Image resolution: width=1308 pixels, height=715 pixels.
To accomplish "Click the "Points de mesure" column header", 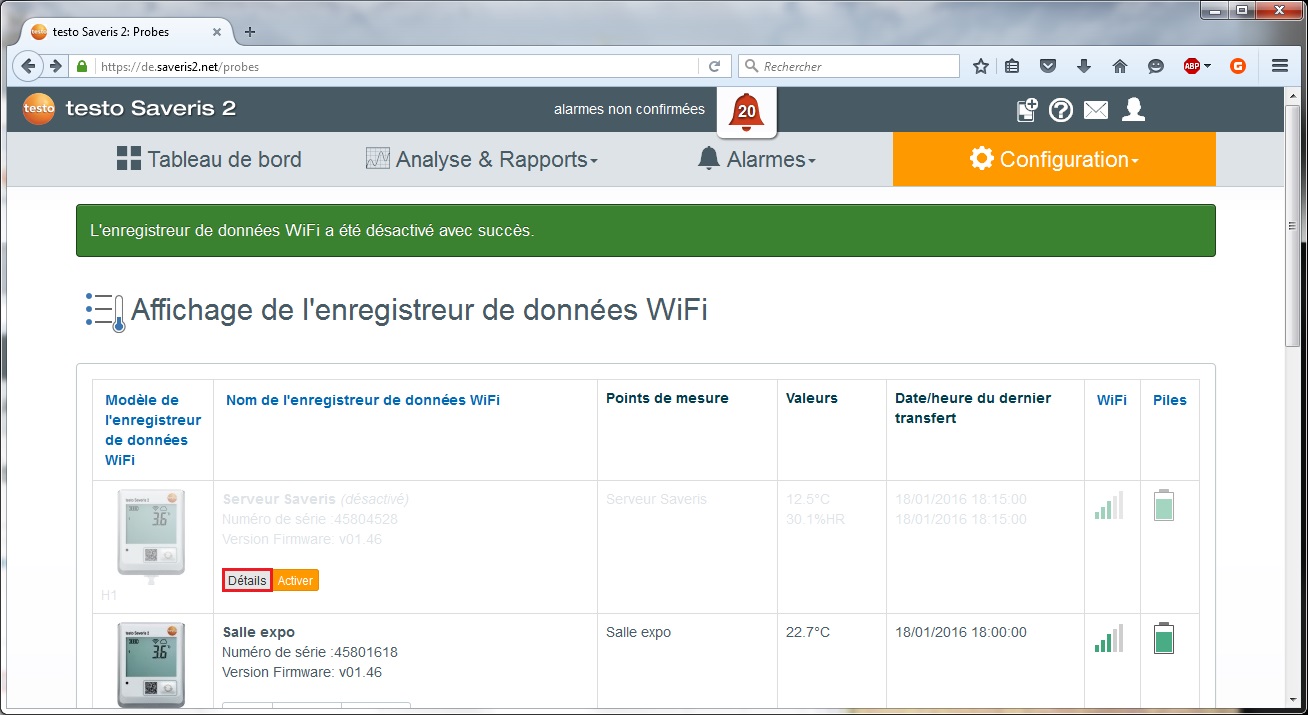I will (667, 398).
